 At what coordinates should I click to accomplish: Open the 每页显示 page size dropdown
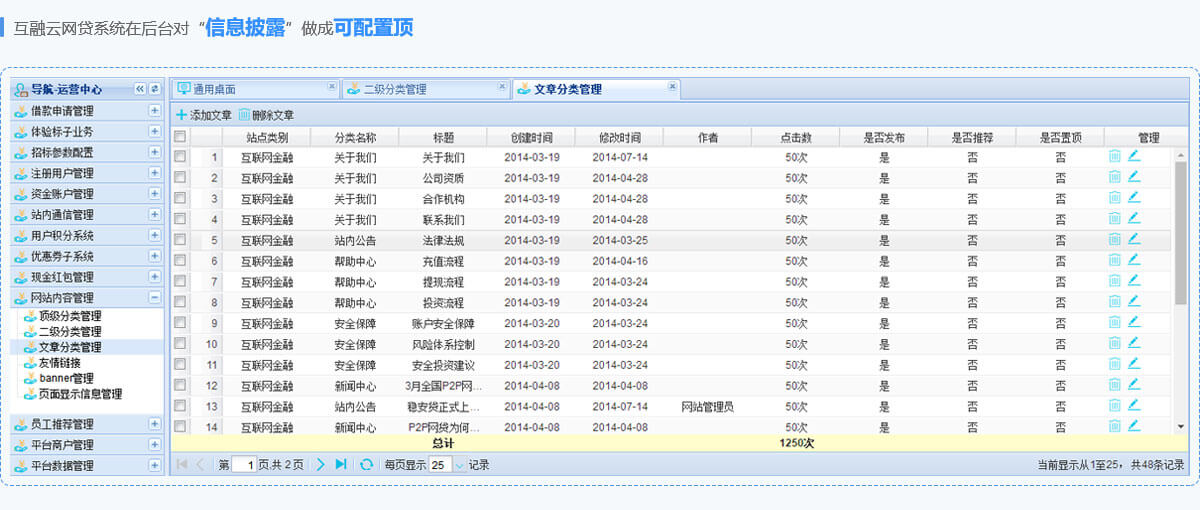[x=460, y=465]
